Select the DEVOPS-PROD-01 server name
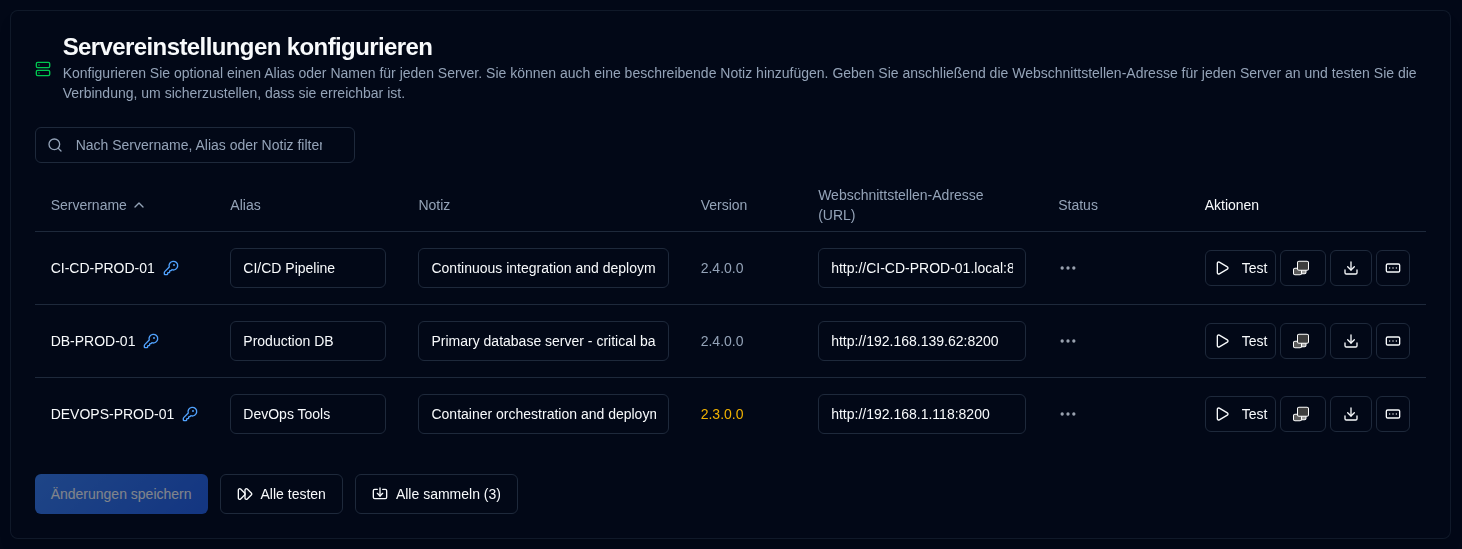Image resolution: width=1462 pixels, height=549 pixels. pos(112,414)
